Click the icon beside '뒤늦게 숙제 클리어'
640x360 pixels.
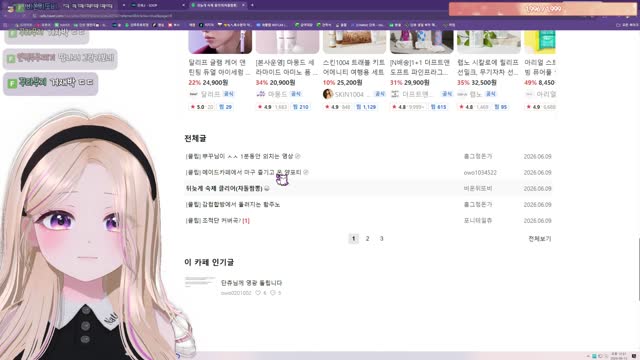coord(267,188)
